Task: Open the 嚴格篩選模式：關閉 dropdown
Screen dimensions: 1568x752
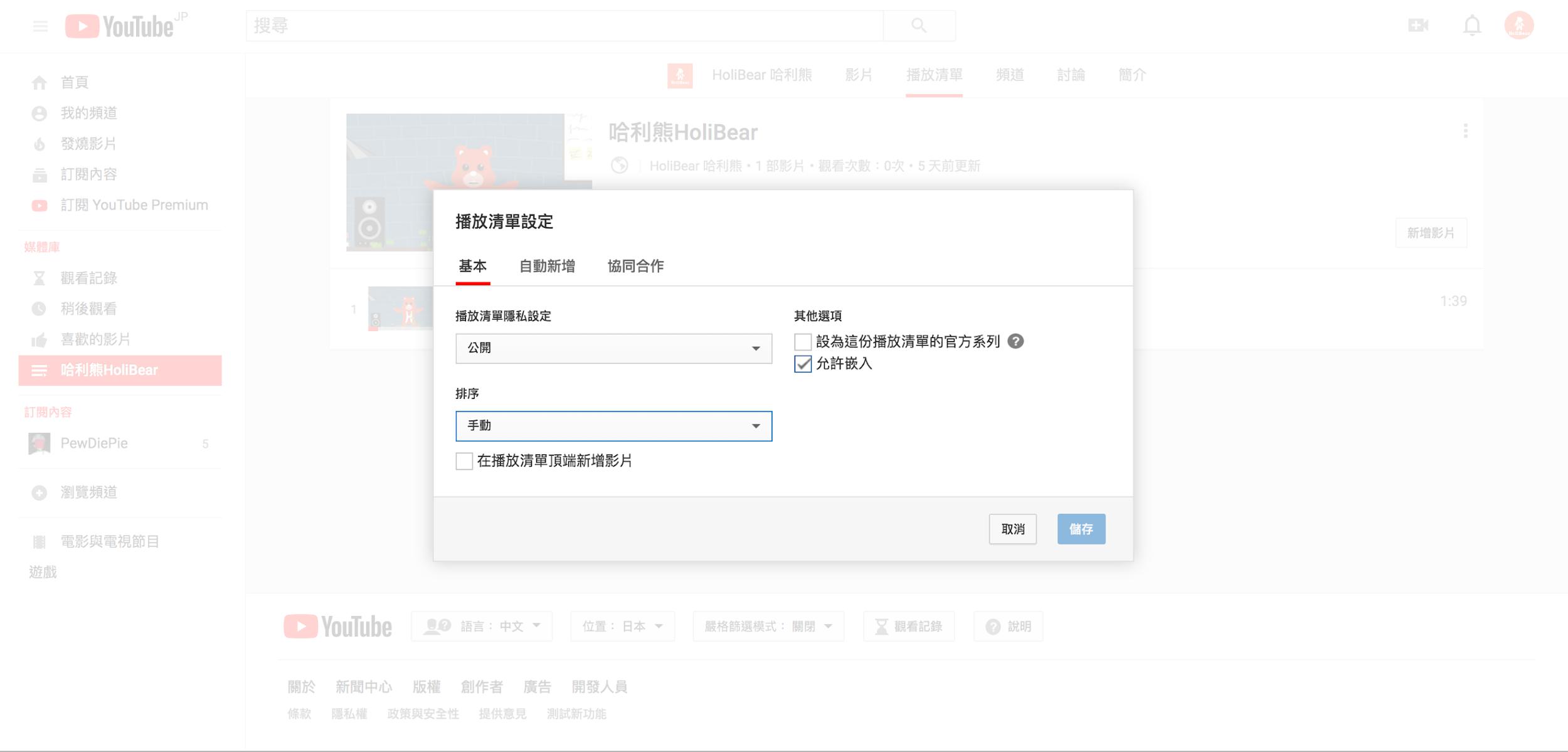Action: pyautogui.click(x=768, y=626)
